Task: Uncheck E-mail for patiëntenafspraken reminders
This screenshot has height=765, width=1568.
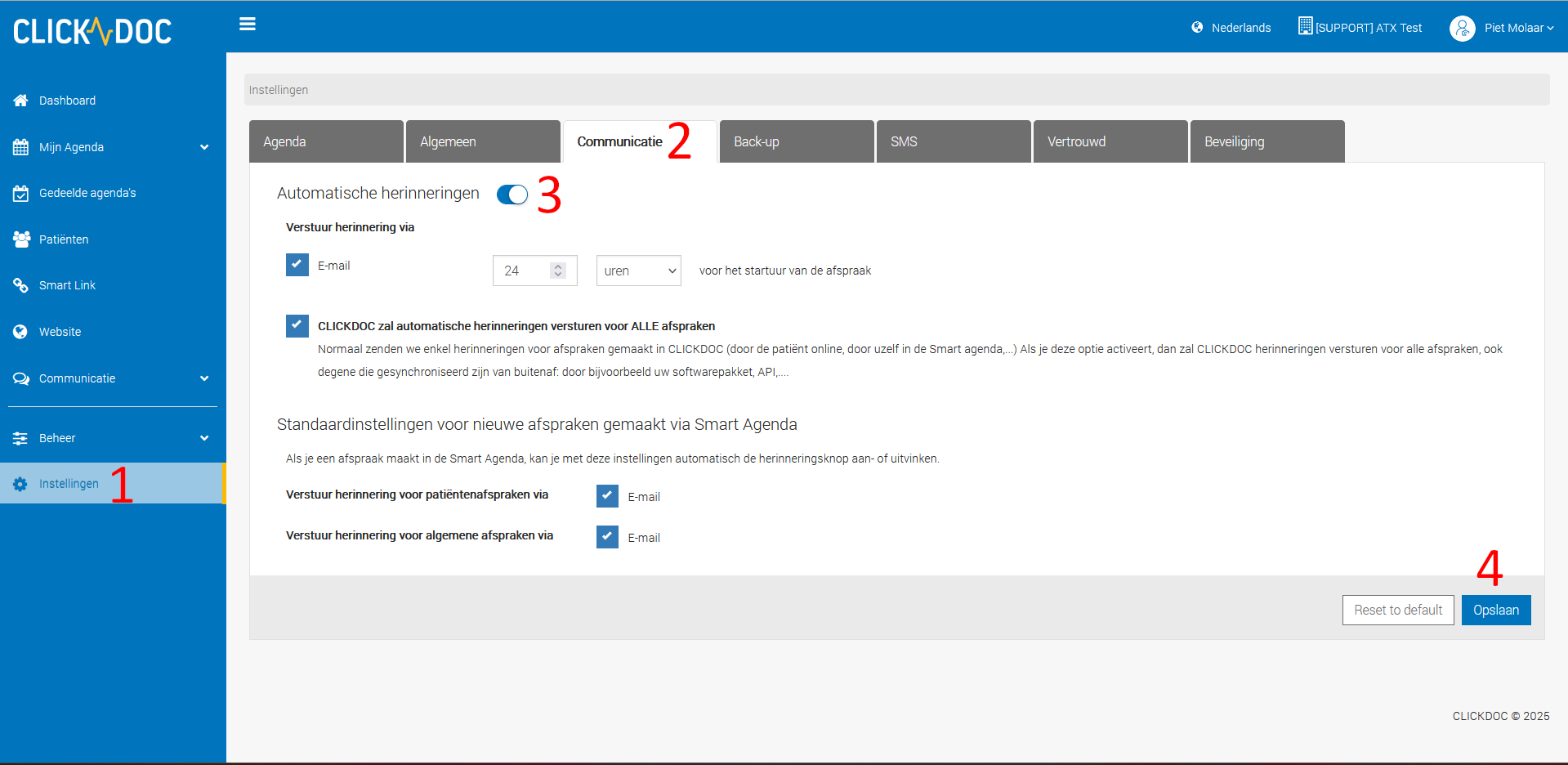Action: (x=607, y=496)
